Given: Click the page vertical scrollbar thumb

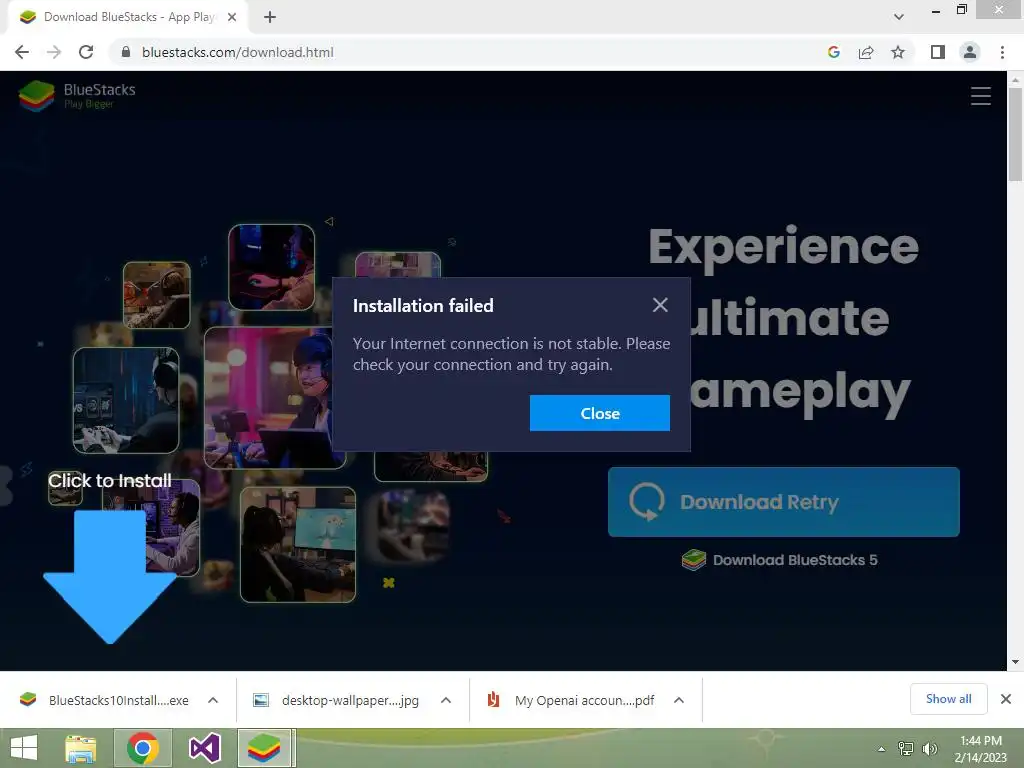Looking at the screenshot, I should click(1015, 134).
